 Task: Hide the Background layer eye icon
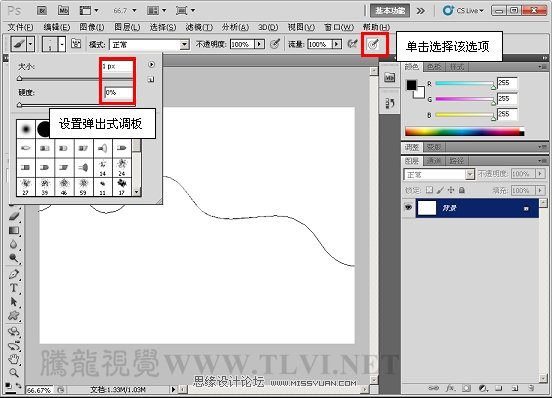tap(408, 207)
